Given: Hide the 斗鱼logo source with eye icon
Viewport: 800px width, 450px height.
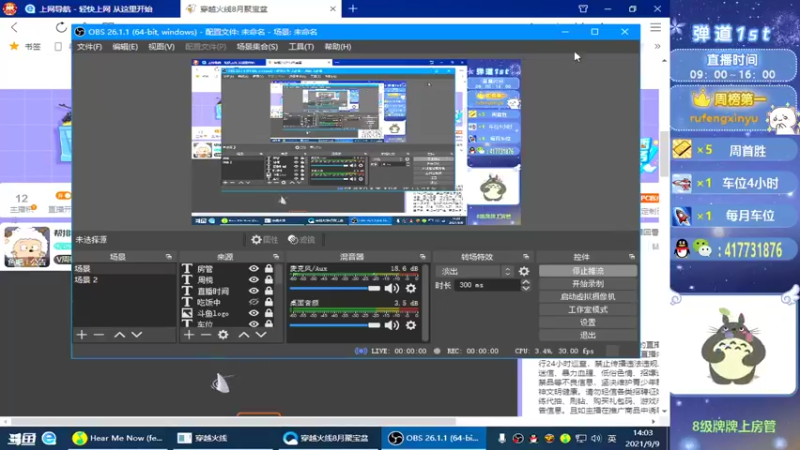Looking at the screenshot, I should [x=254, y=313].
